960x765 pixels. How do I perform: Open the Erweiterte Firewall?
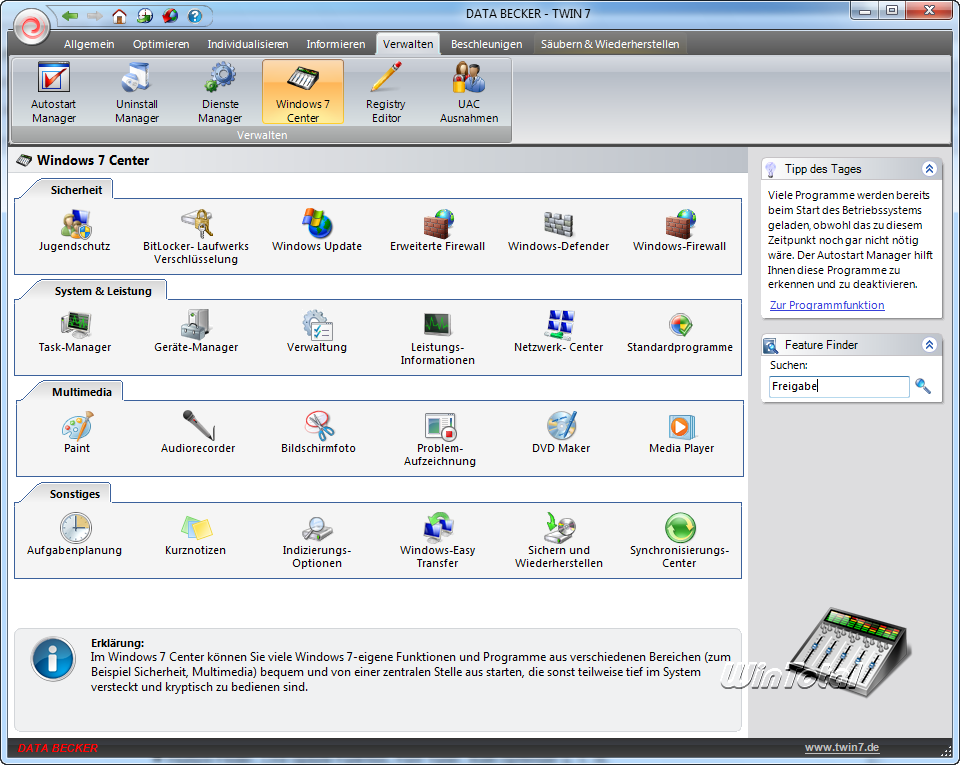(x=438, y=231)
